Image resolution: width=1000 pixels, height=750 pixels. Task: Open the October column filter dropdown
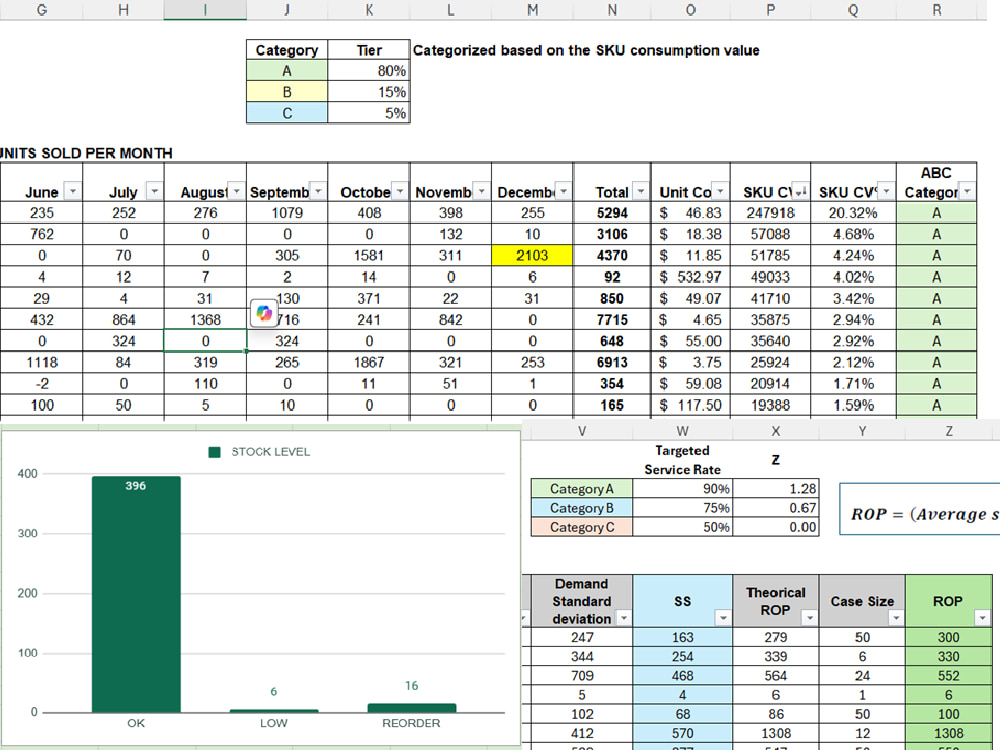400,191
